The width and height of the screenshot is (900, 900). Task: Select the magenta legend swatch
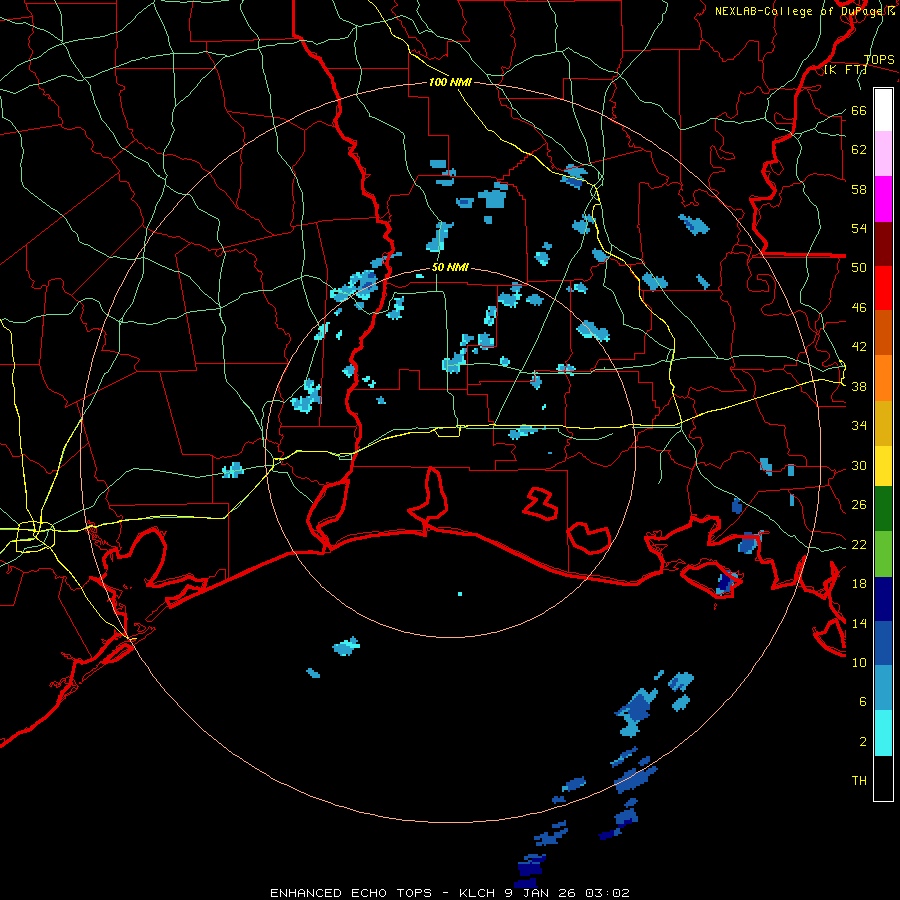883,199
